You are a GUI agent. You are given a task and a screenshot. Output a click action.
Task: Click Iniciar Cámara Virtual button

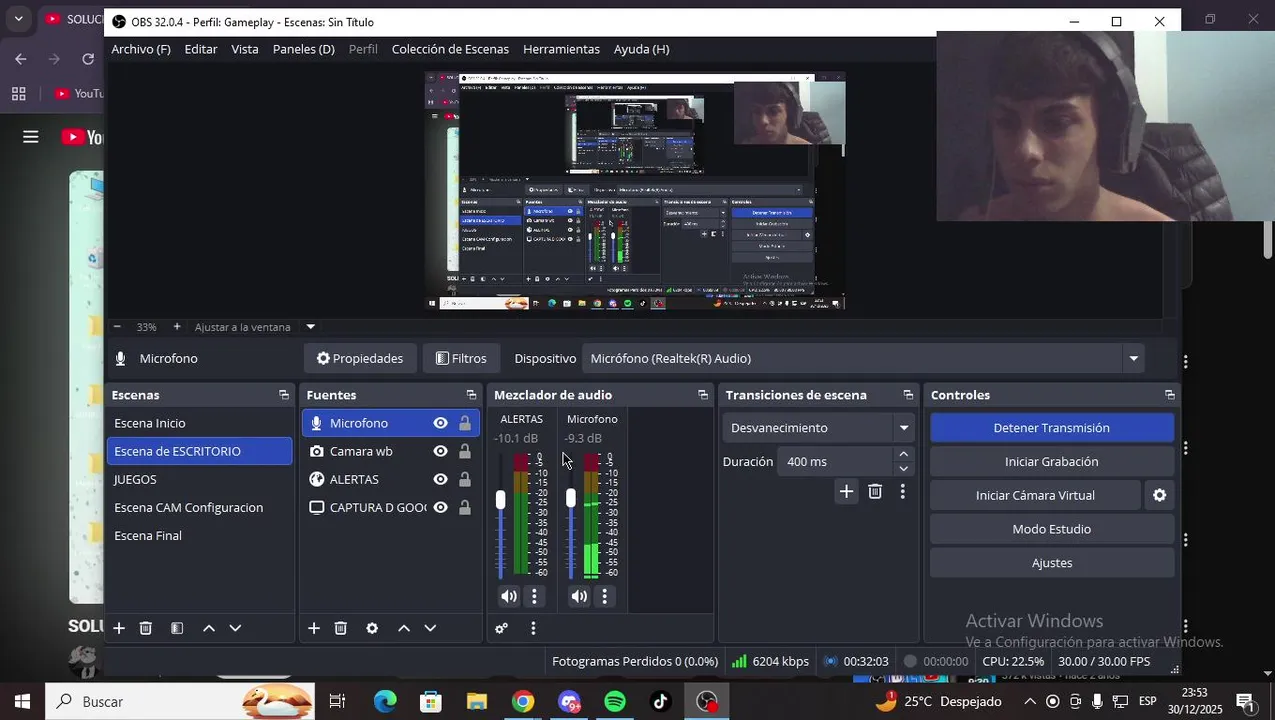tap(1035, 496)
